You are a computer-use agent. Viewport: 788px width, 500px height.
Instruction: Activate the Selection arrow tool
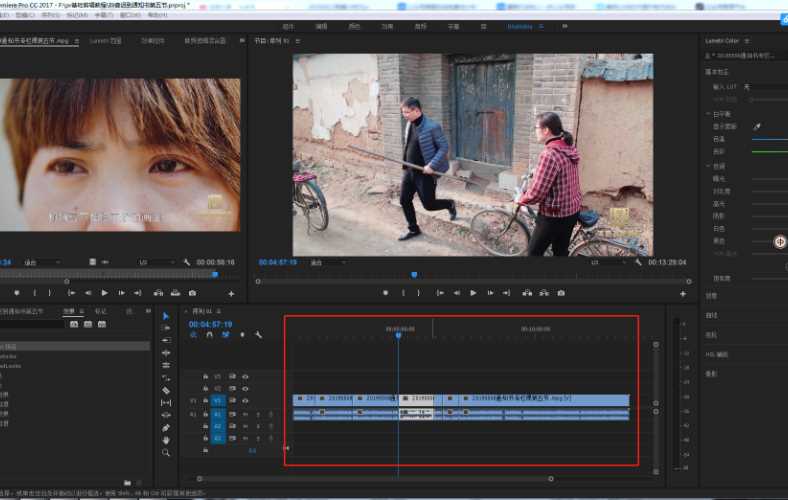click(x=166, y=316)
